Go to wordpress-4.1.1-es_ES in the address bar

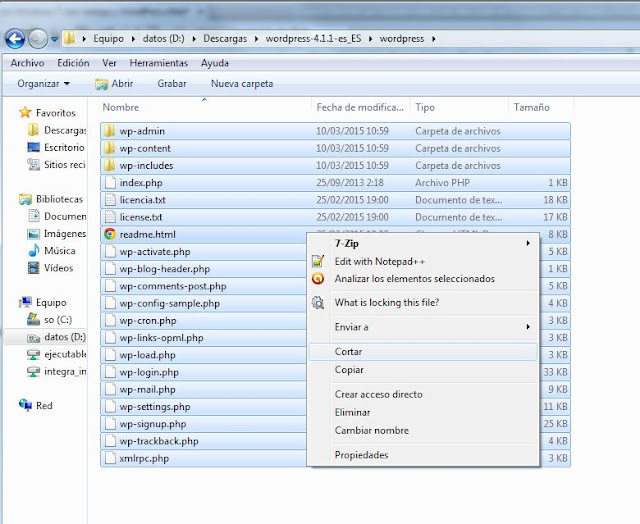pyautogui.click(x=313, y=39)
